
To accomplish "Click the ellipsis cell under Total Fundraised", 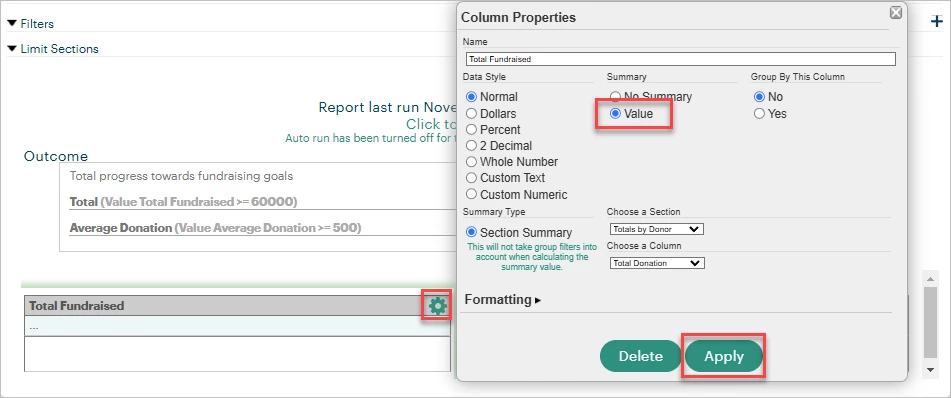I will point(237,326).
